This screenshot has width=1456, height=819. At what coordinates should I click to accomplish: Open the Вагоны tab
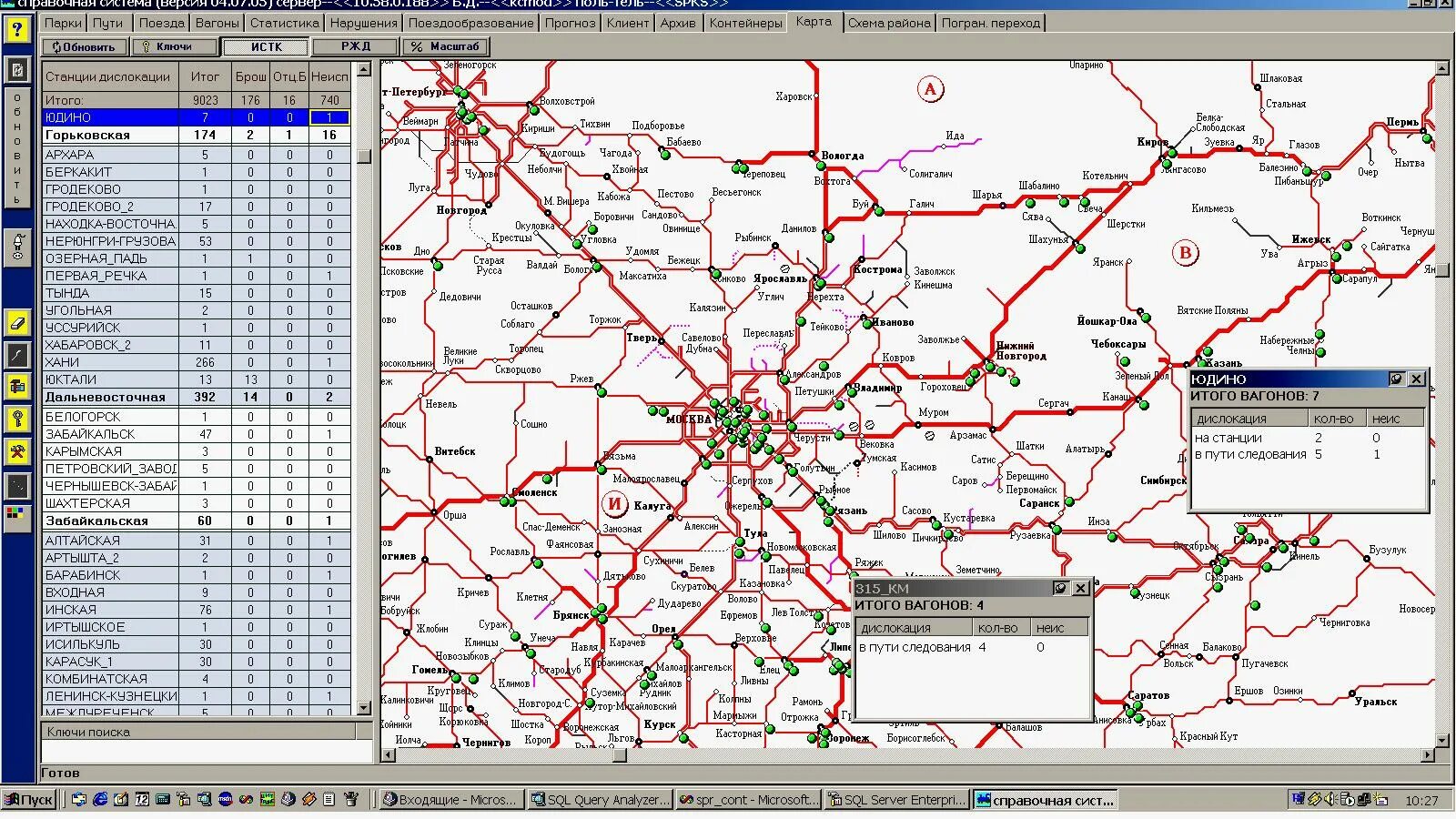(x=217, y=23)
